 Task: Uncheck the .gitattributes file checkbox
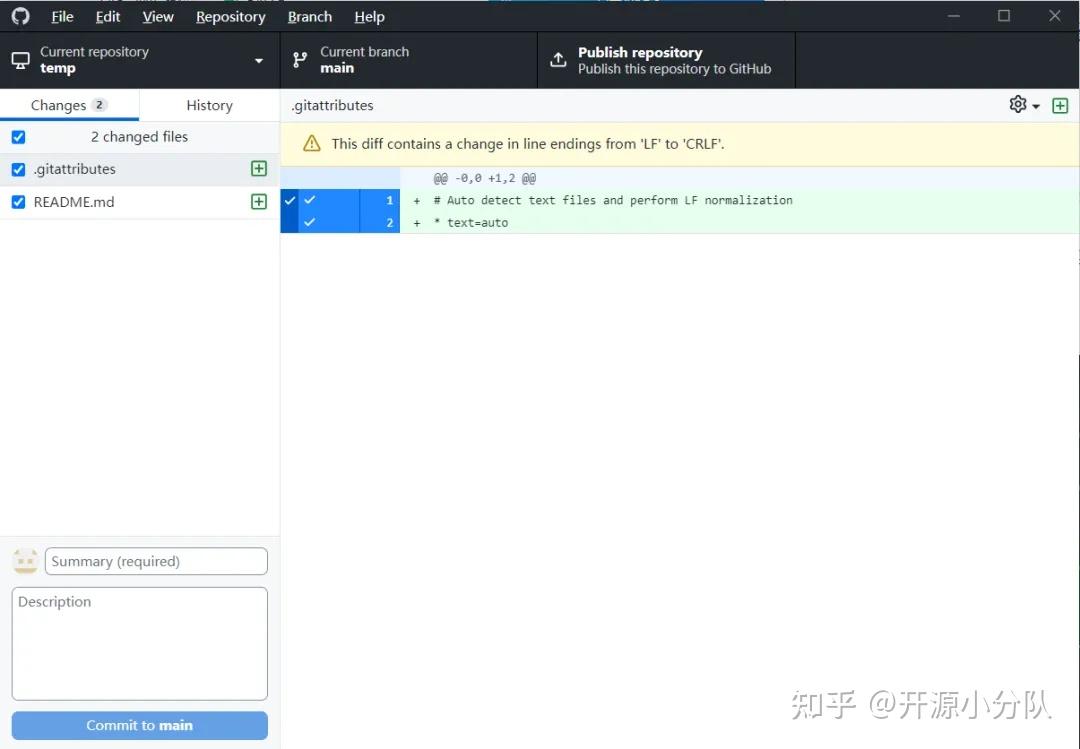[x=17, y=169]
